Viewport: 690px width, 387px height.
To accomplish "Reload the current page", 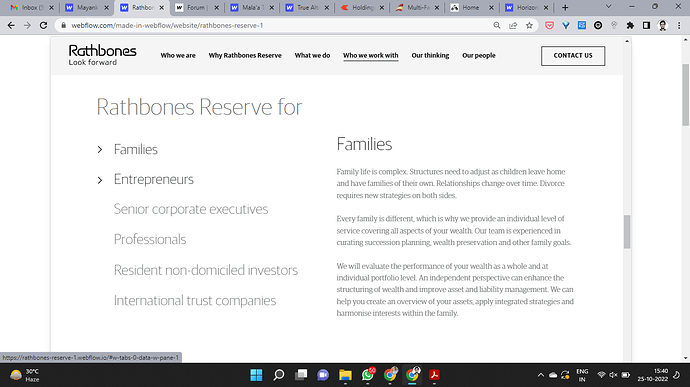I will [x=43, y=26].
